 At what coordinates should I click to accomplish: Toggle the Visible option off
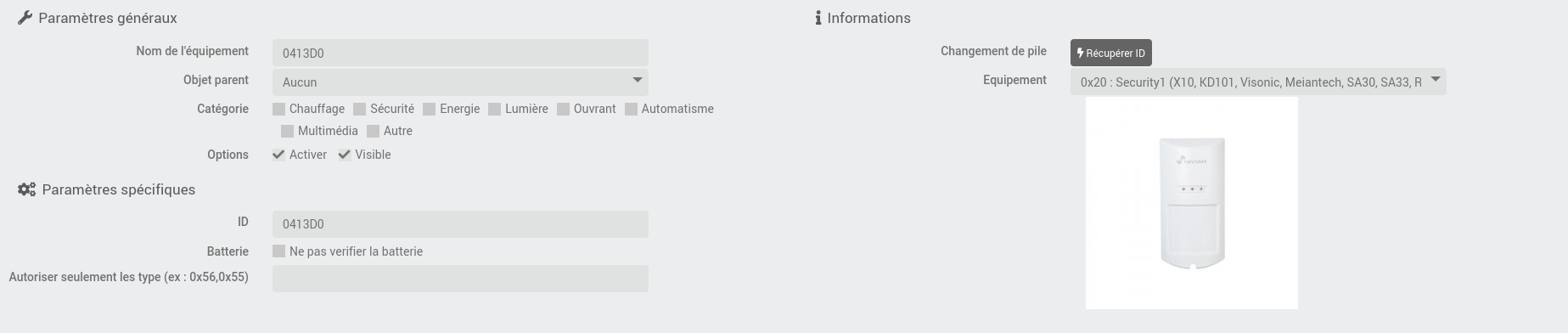tap(344, 155)
